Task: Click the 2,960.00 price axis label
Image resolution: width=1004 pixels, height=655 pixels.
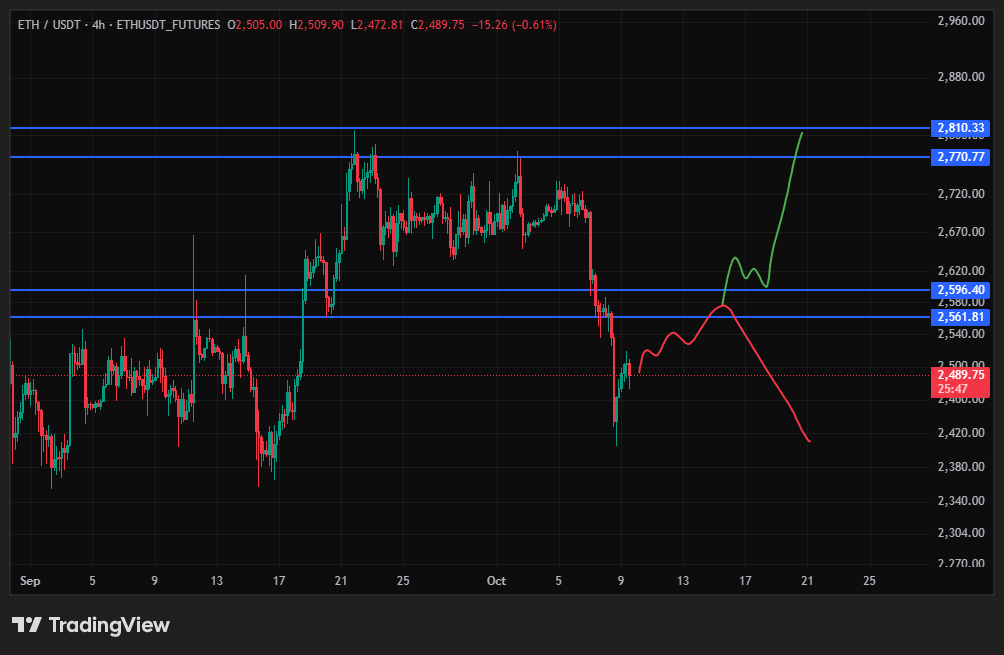Action: [x=961, y=21]
